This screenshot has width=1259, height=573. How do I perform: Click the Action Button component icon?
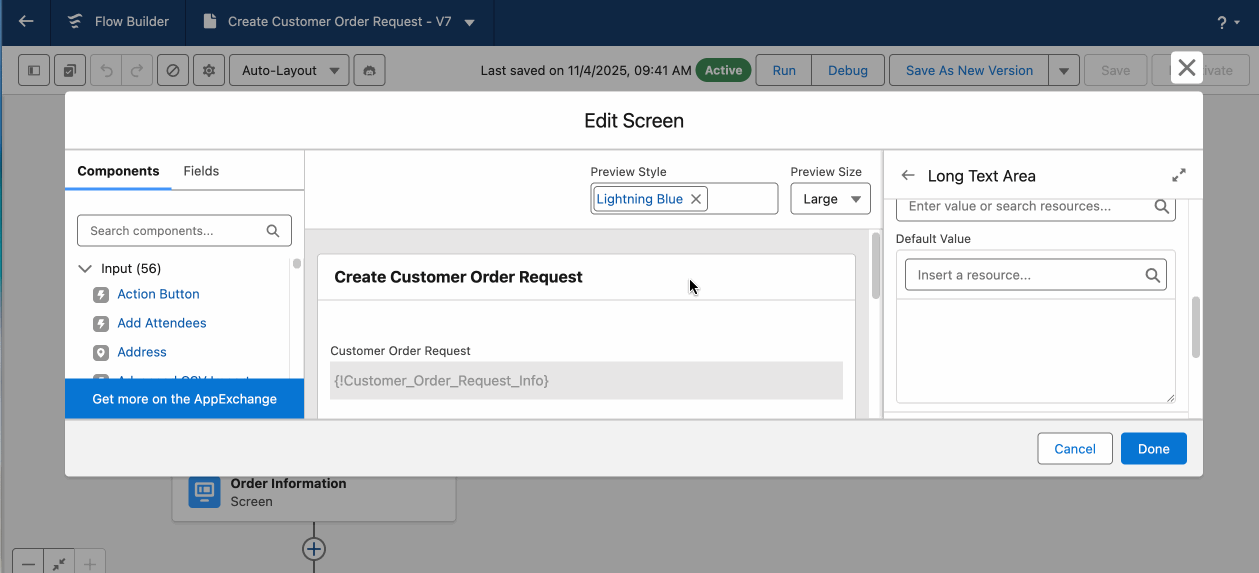pos(101,295)
